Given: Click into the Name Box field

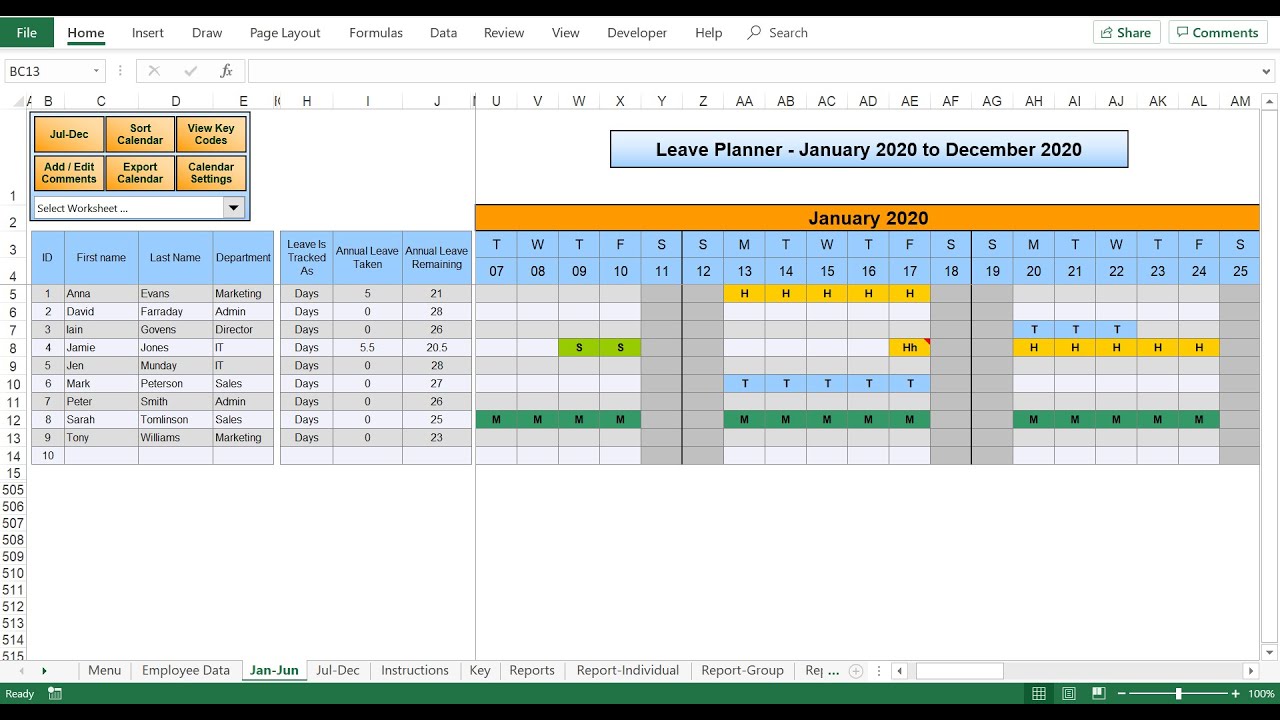Looking at the screenshot, I should click(47, 71).
